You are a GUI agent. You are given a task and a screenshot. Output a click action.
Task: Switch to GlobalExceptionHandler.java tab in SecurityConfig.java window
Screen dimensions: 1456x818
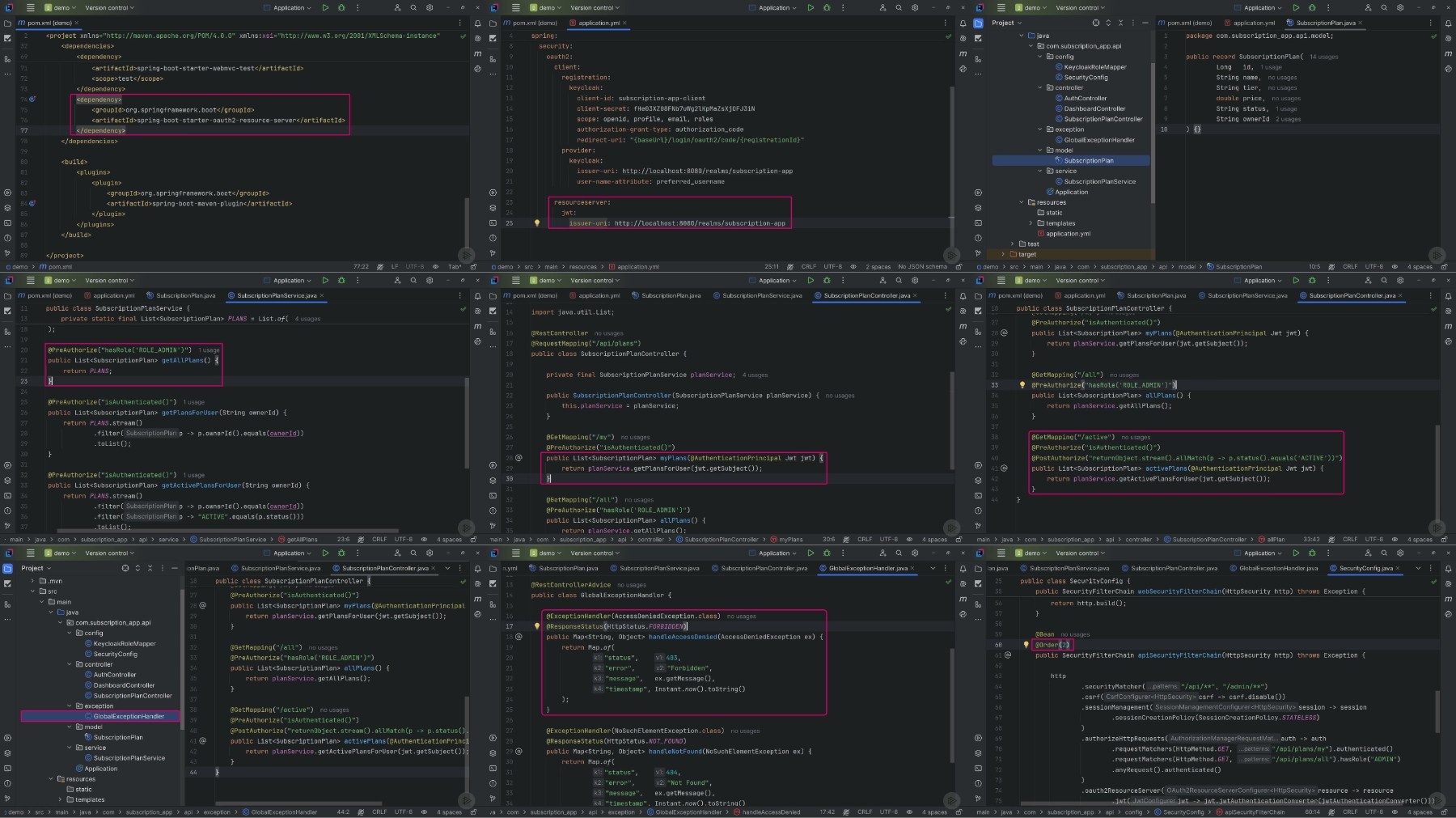pyautogui.click(x=1273, y=568)
